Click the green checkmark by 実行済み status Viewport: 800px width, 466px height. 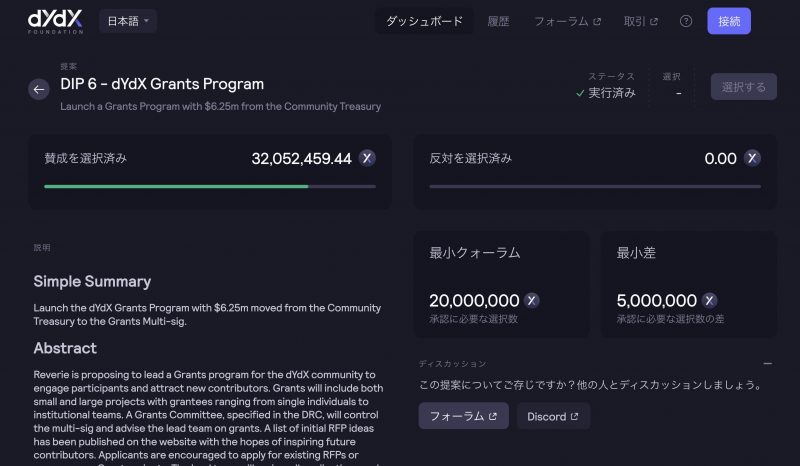click(x=580, y=93)
